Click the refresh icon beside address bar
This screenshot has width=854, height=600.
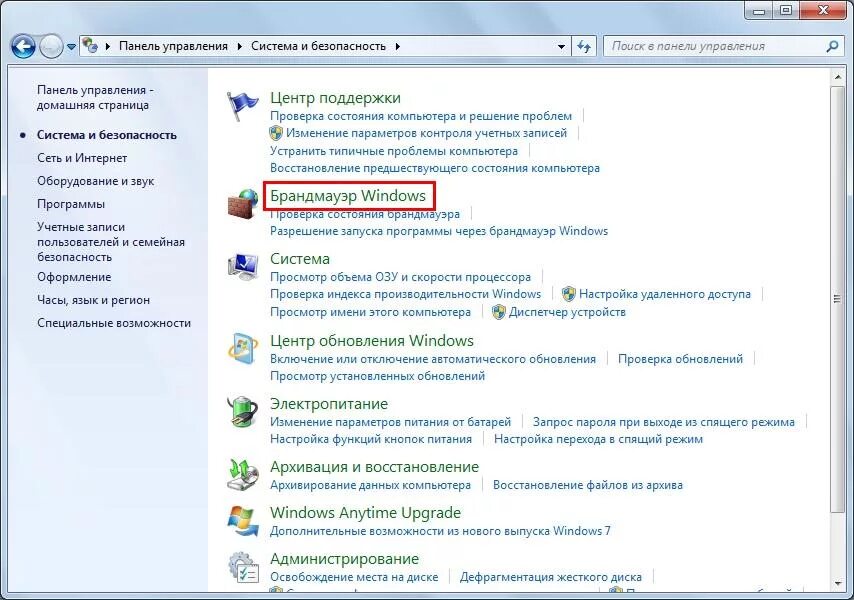point(584,47)
